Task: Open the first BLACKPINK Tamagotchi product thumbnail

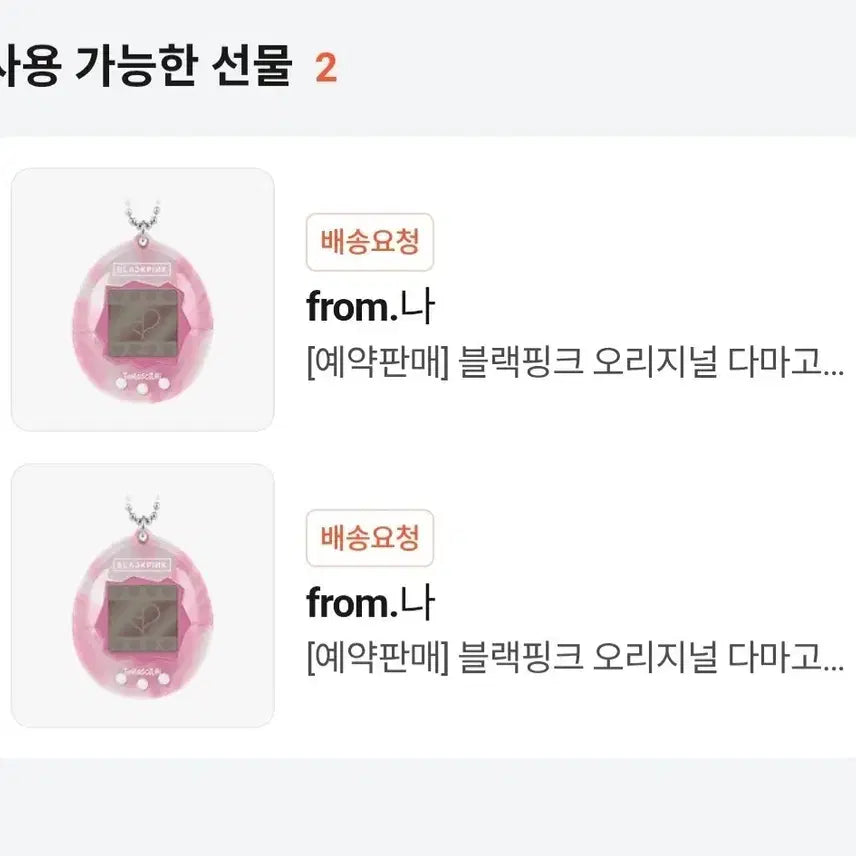Action: [142, 300]
